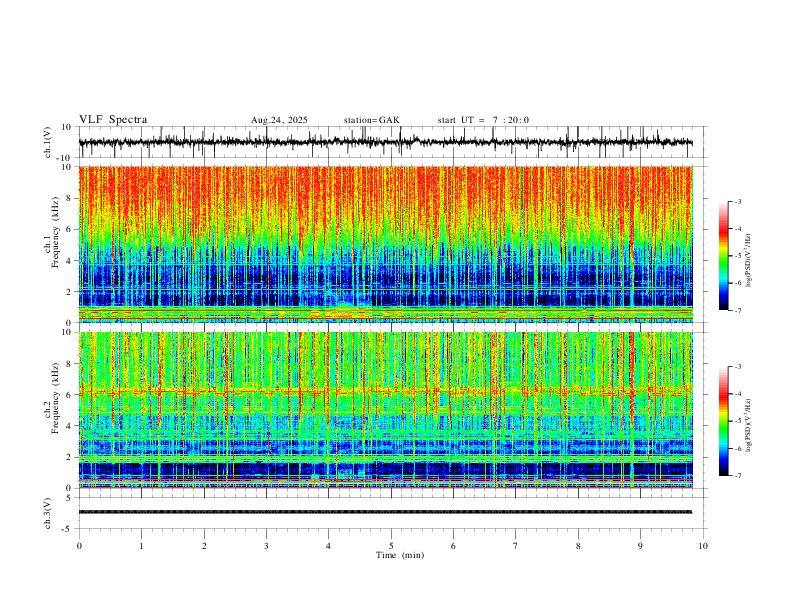
Task: Click the 'Time (min)' axis label
Action: point(400,555)
